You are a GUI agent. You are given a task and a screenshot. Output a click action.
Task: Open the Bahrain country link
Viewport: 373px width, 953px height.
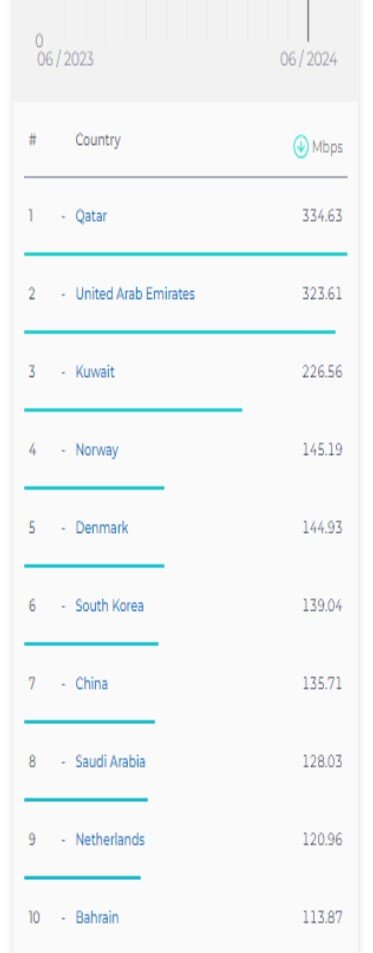97,917
